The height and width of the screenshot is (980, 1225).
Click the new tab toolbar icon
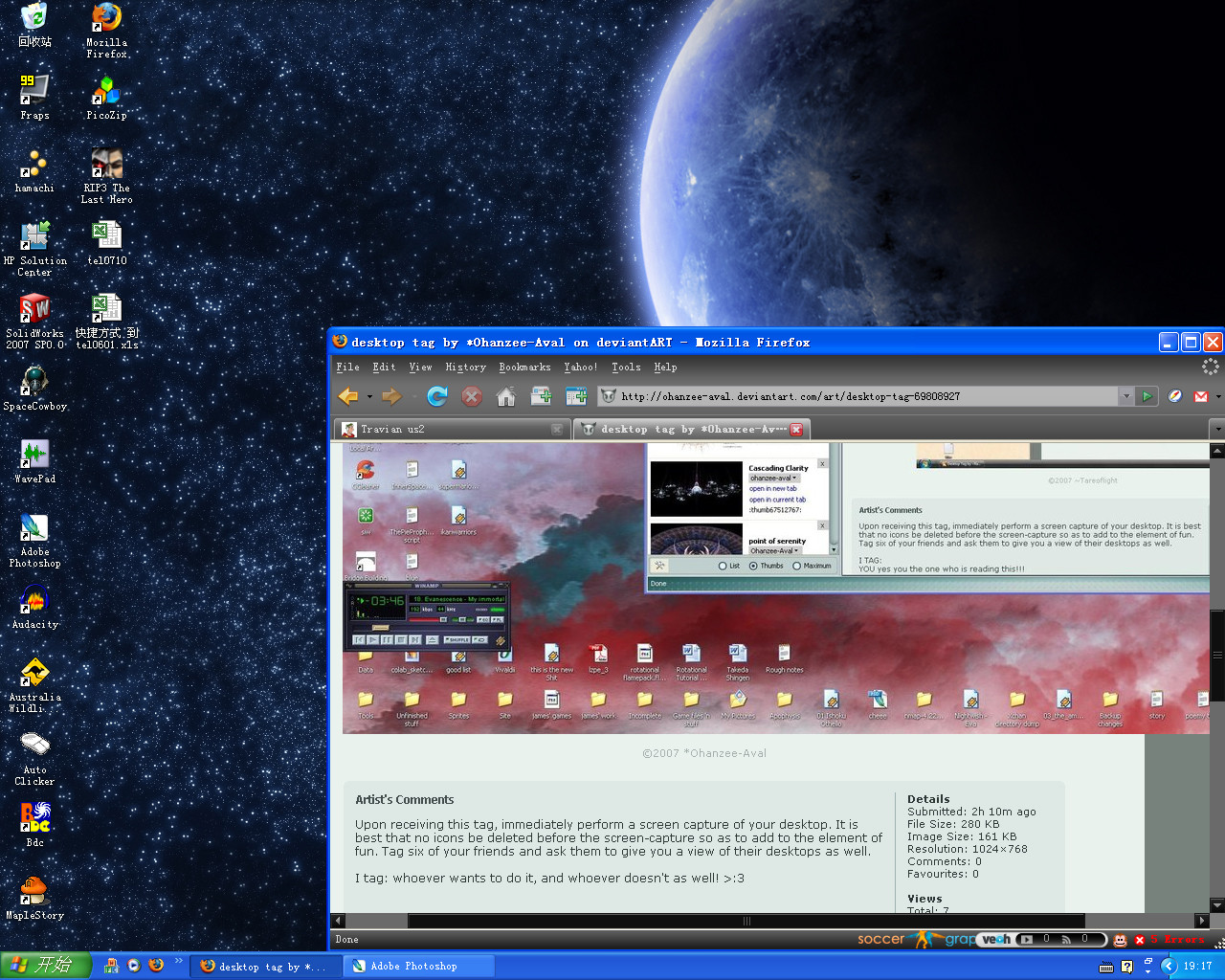click(x=541, y=396)
